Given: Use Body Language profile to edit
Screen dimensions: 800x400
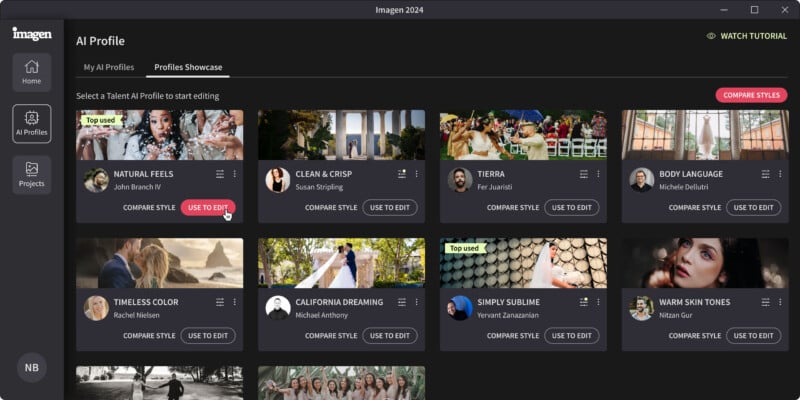Looking at the screenshot, I should (x=754, y=208).
